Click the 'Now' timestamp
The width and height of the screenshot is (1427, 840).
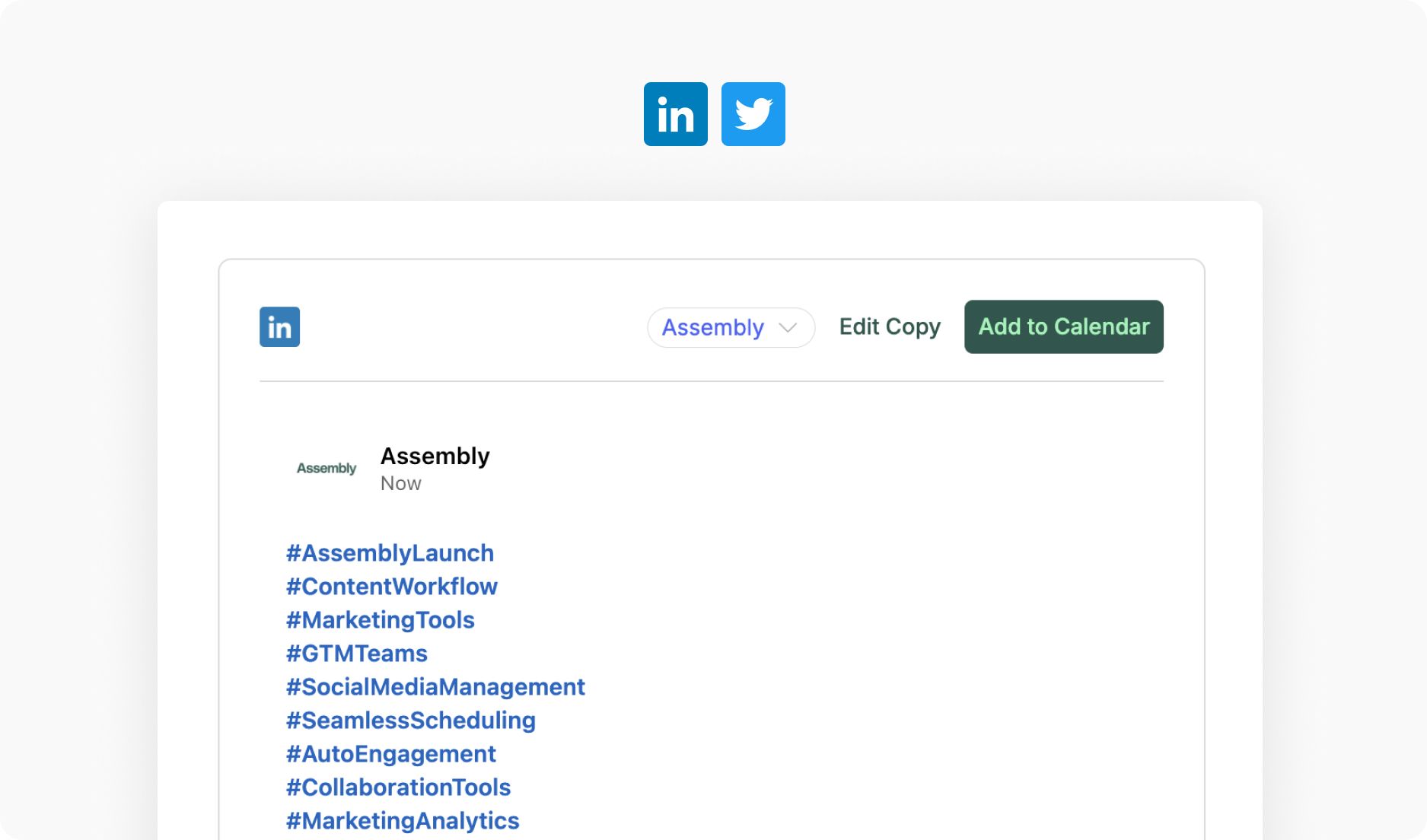pyautogui.click(x=400, y=483)
